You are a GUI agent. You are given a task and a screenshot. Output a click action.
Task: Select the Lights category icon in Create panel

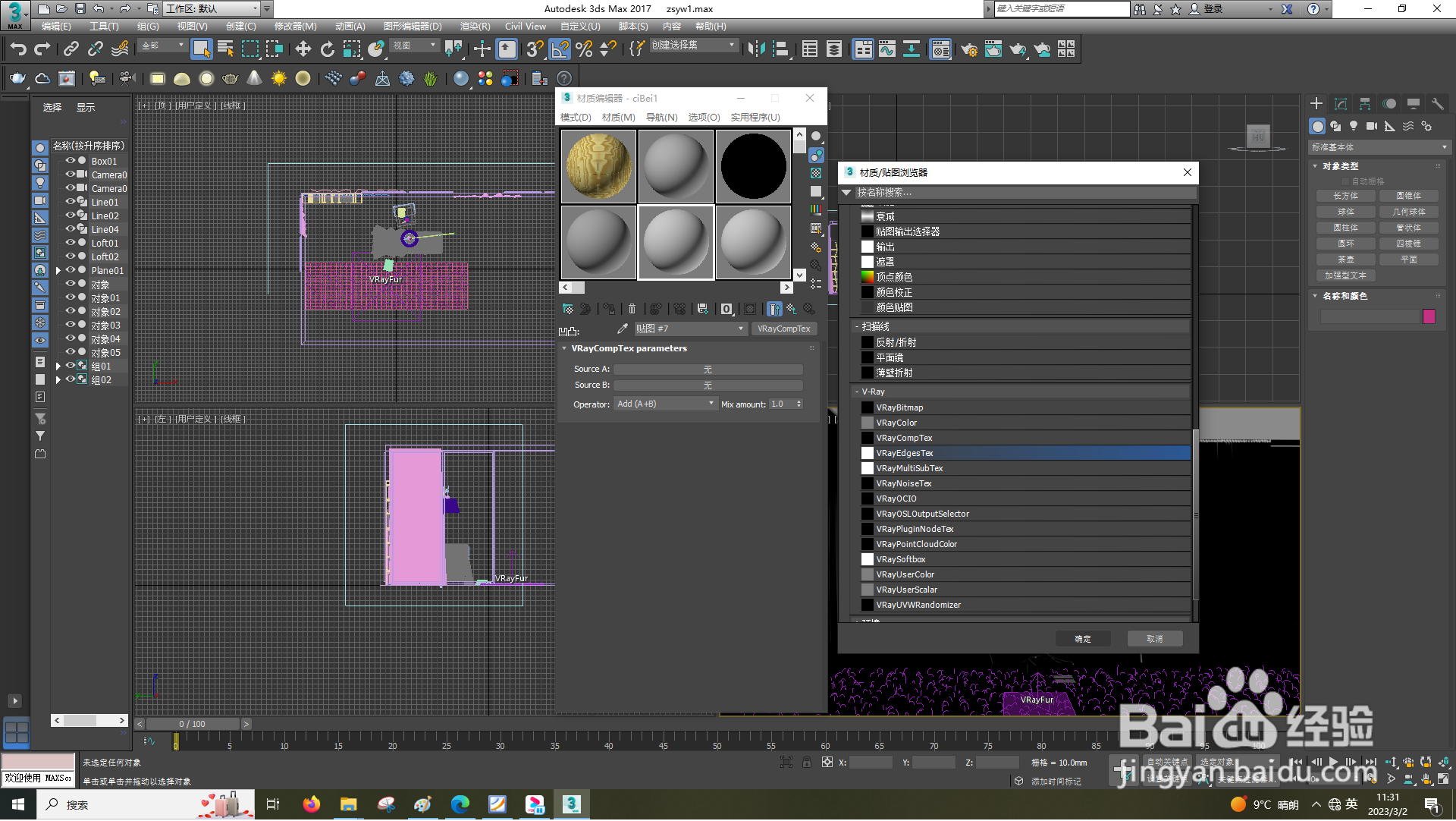pyautogui.click(x=1354, y=127)
